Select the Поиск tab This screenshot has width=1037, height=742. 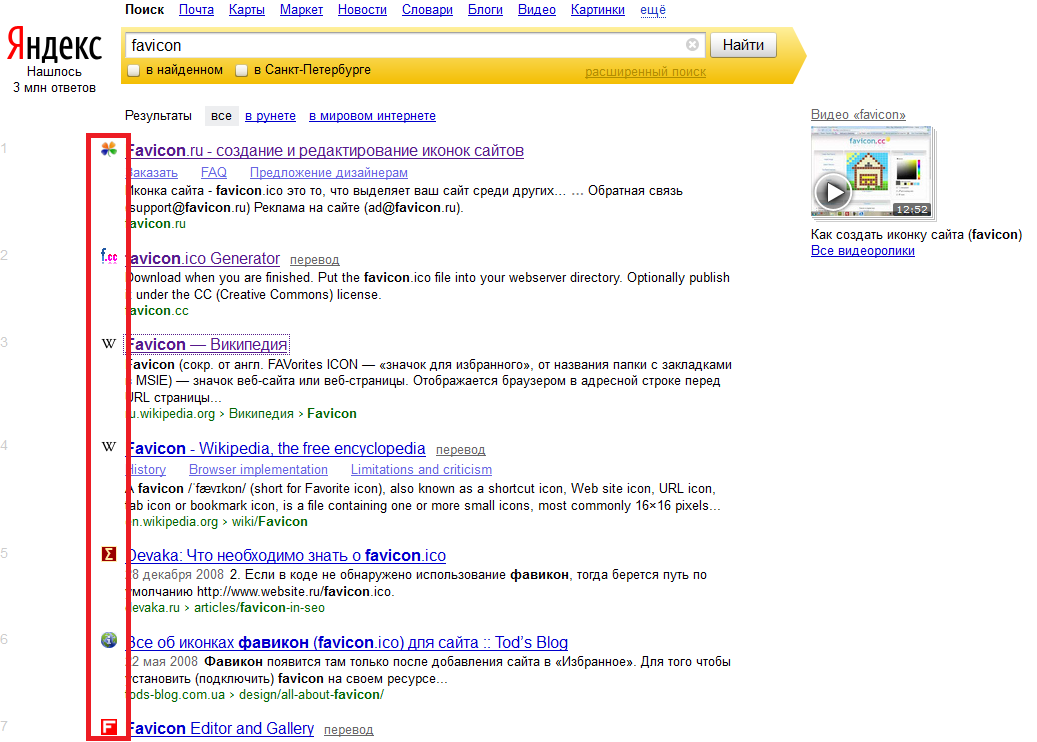(x=144, y=10)
